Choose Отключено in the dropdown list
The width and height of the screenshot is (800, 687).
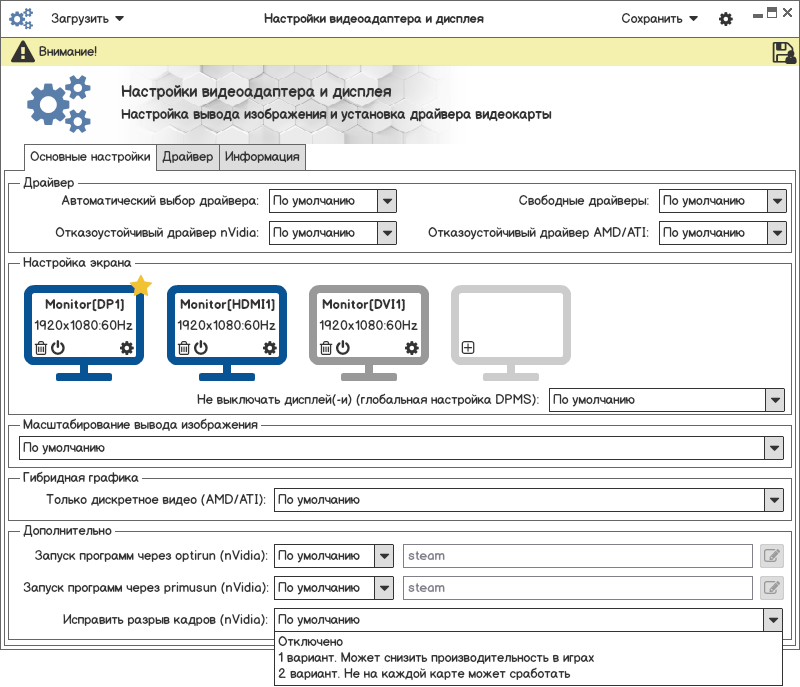tap(528, 642)
